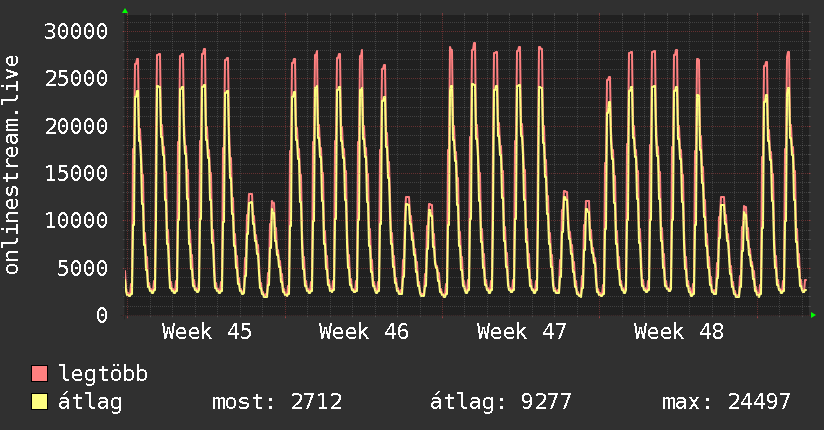
Task: Click the pink legtöbb color swatch
Action: (x=39, y=373)
